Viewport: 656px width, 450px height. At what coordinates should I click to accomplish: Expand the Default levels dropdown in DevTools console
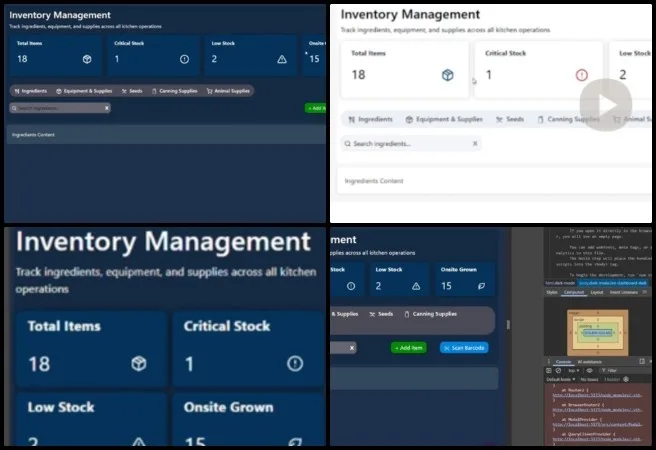[x=561, y=380]
